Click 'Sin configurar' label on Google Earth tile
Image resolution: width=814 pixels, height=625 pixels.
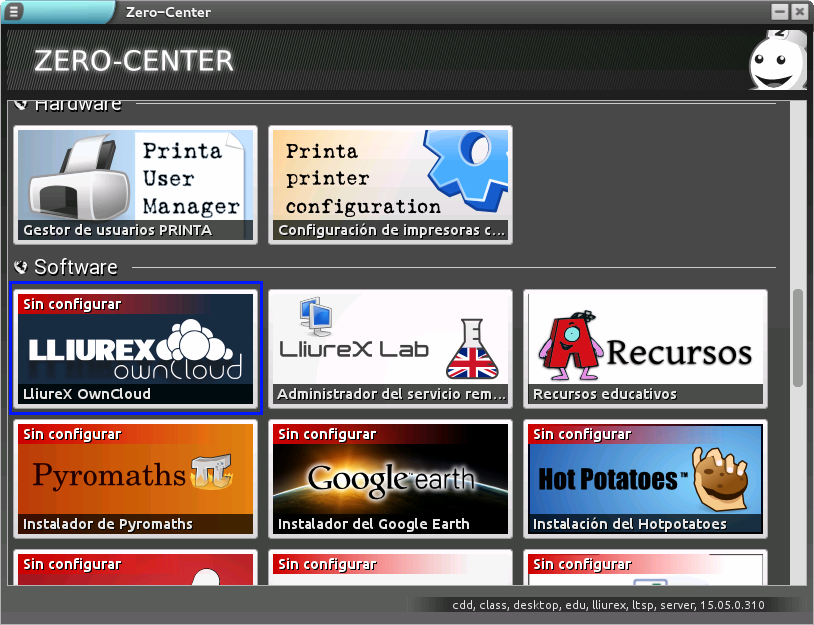[x=327, y=434]
